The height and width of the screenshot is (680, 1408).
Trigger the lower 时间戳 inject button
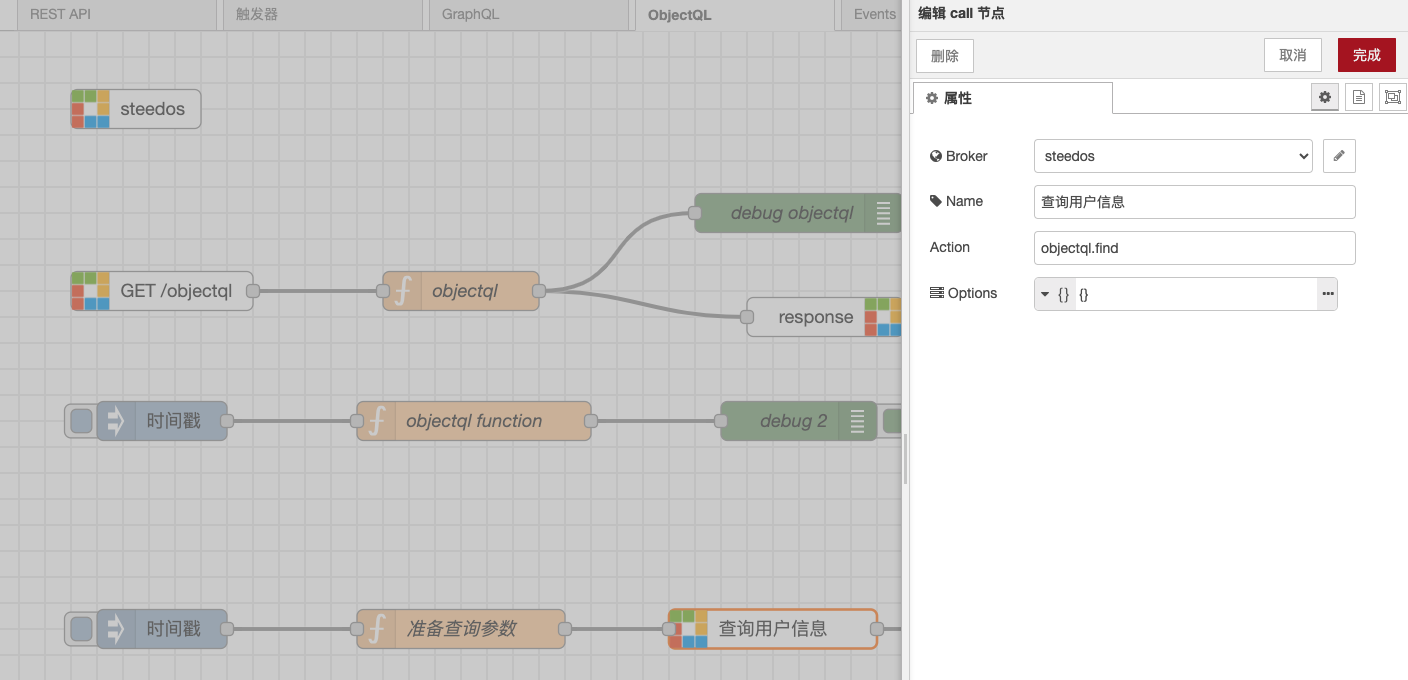[81, 629]
